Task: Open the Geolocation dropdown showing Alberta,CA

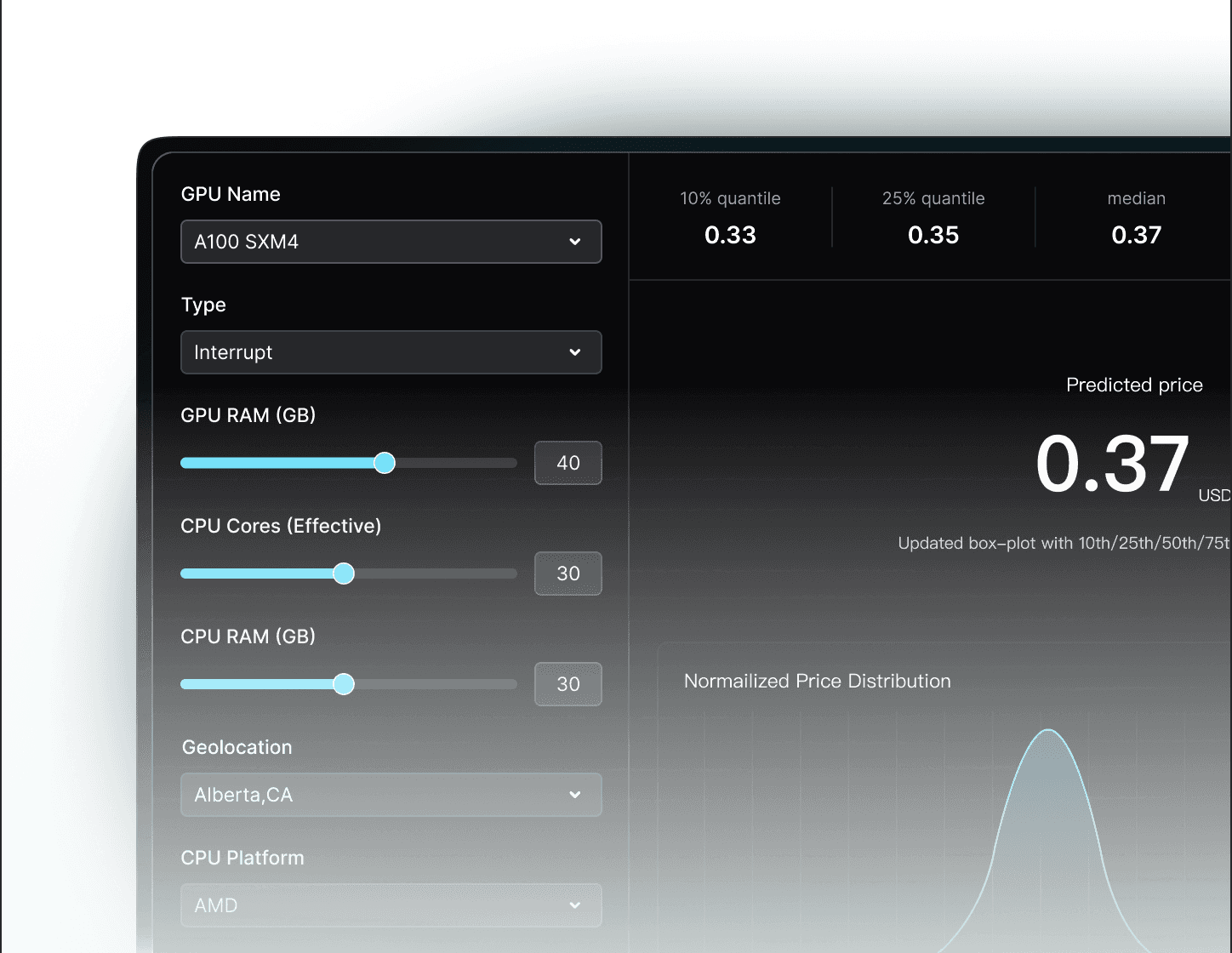Action: click(x=391, y=795)
